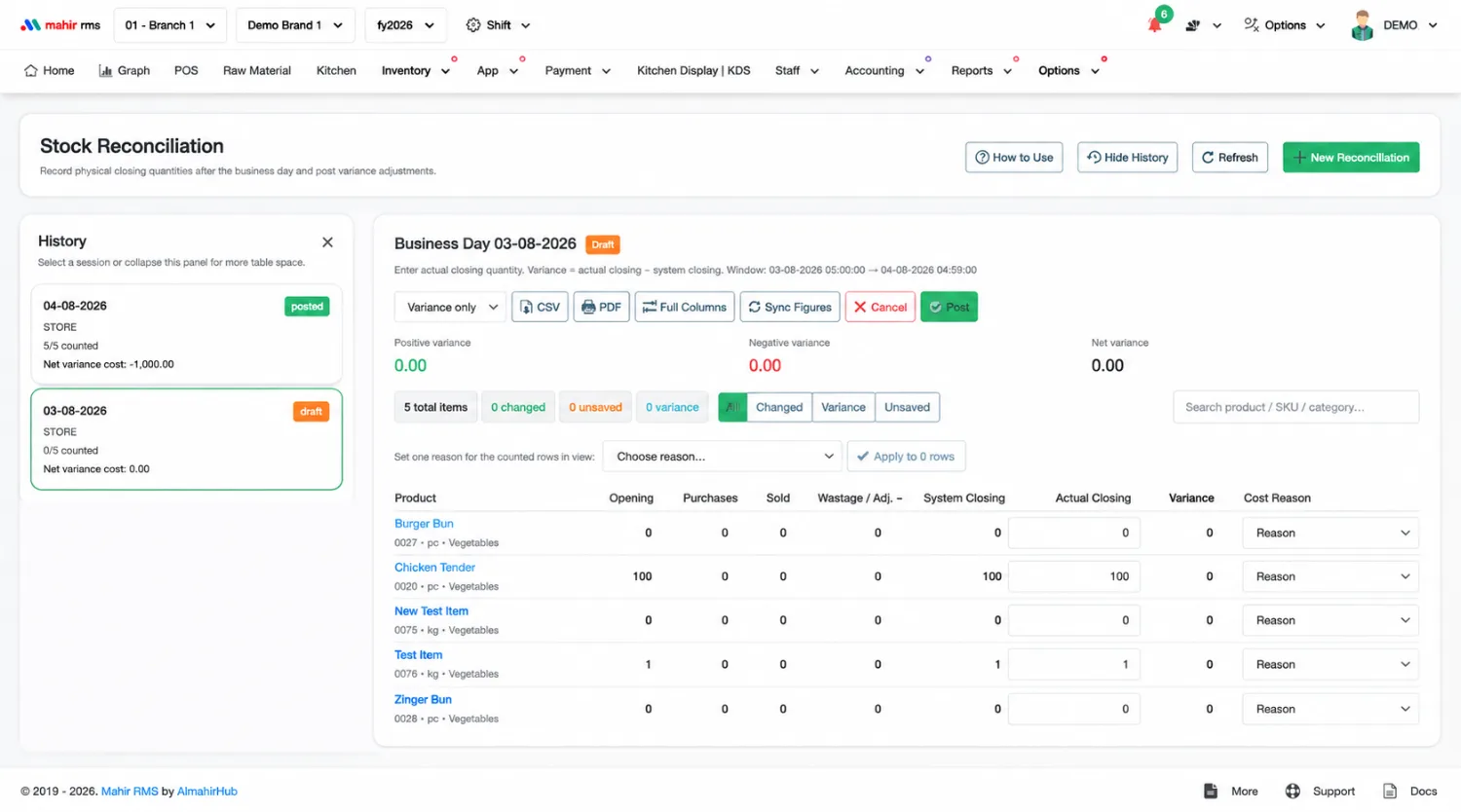Click More in the footer

pyautogui.click(x=1231, y=792)
